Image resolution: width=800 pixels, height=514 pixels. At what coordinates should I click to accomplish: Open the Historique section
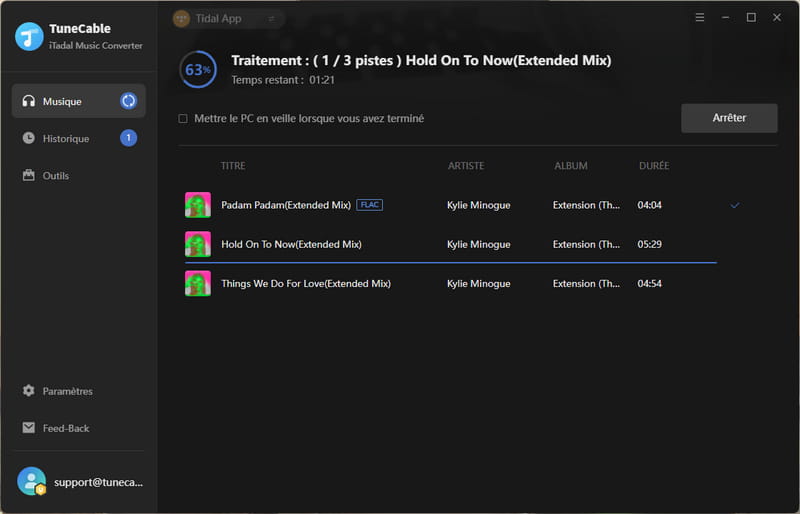click(79, 138)
